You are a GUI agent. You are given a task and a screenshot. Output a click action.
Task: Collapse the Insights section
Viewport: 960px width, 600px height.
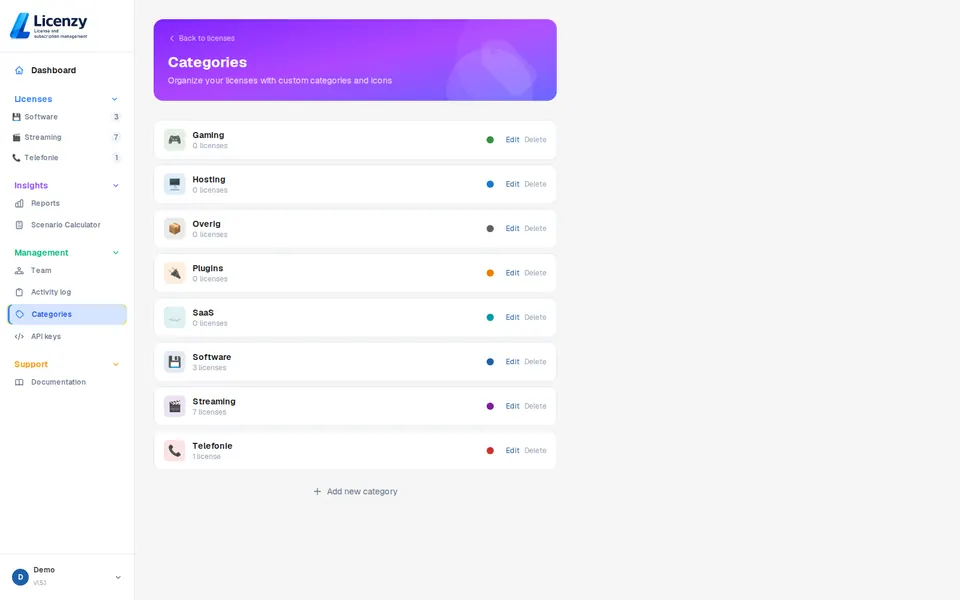click(116, 186)
